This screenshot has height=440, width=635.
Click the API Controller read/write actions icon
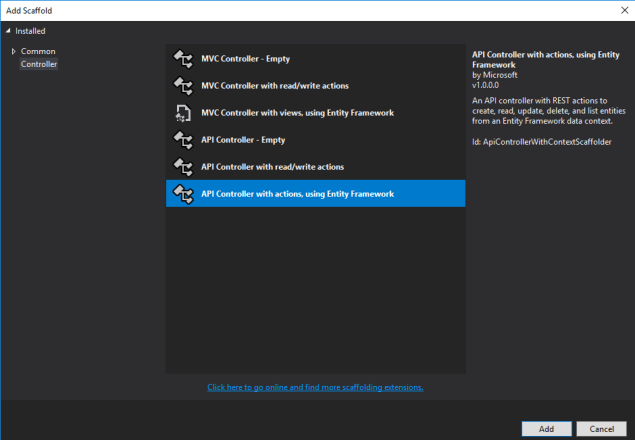coord(182,166)
